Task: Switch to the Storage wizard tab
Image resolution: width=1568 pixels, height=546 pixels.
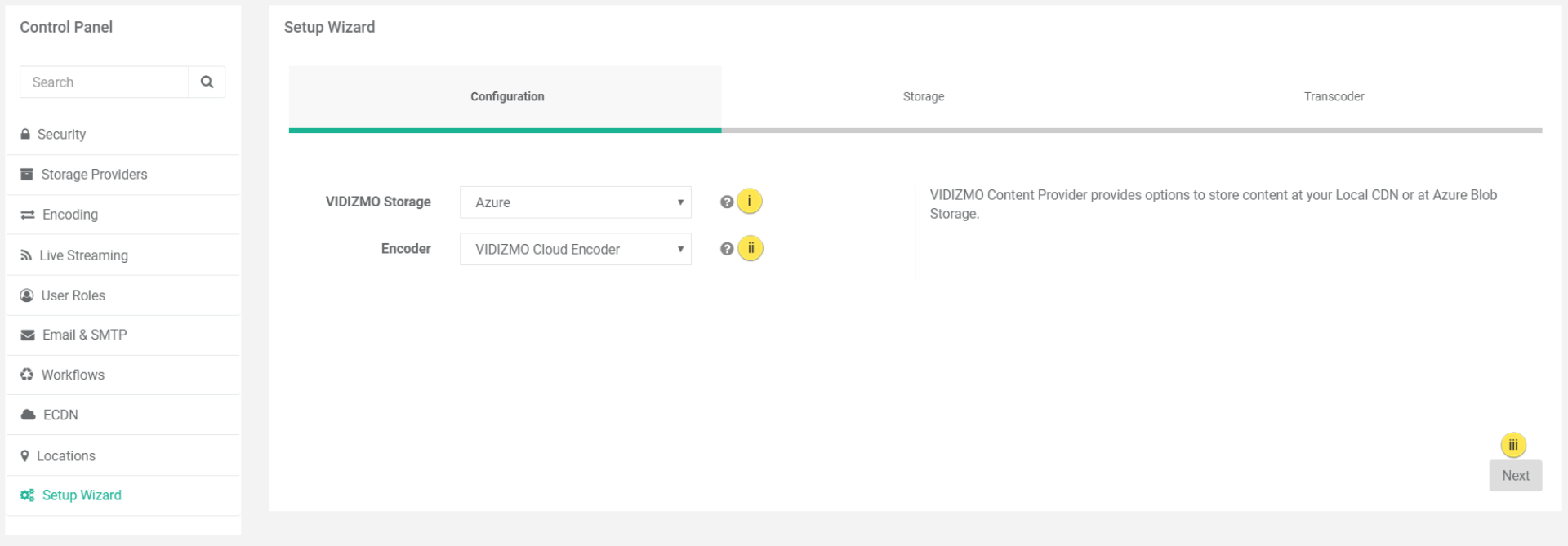Action: (924, 96)
